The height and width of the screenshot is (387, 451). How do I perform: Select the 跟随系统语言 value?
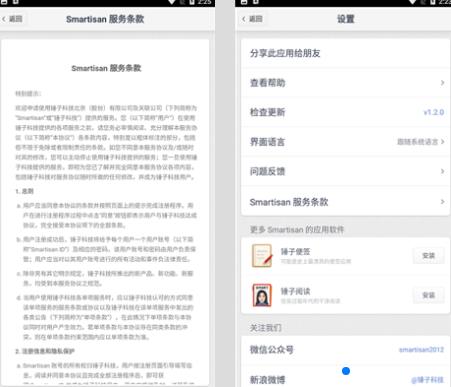tap(417, 142)
